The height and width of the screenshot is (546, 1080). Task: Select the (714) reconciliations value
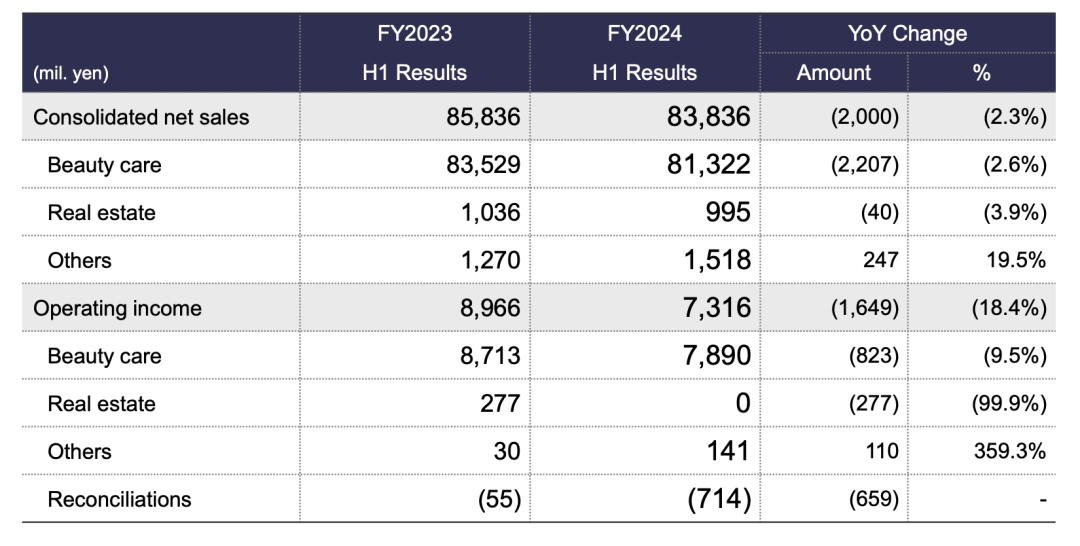[x=718, y=498]
